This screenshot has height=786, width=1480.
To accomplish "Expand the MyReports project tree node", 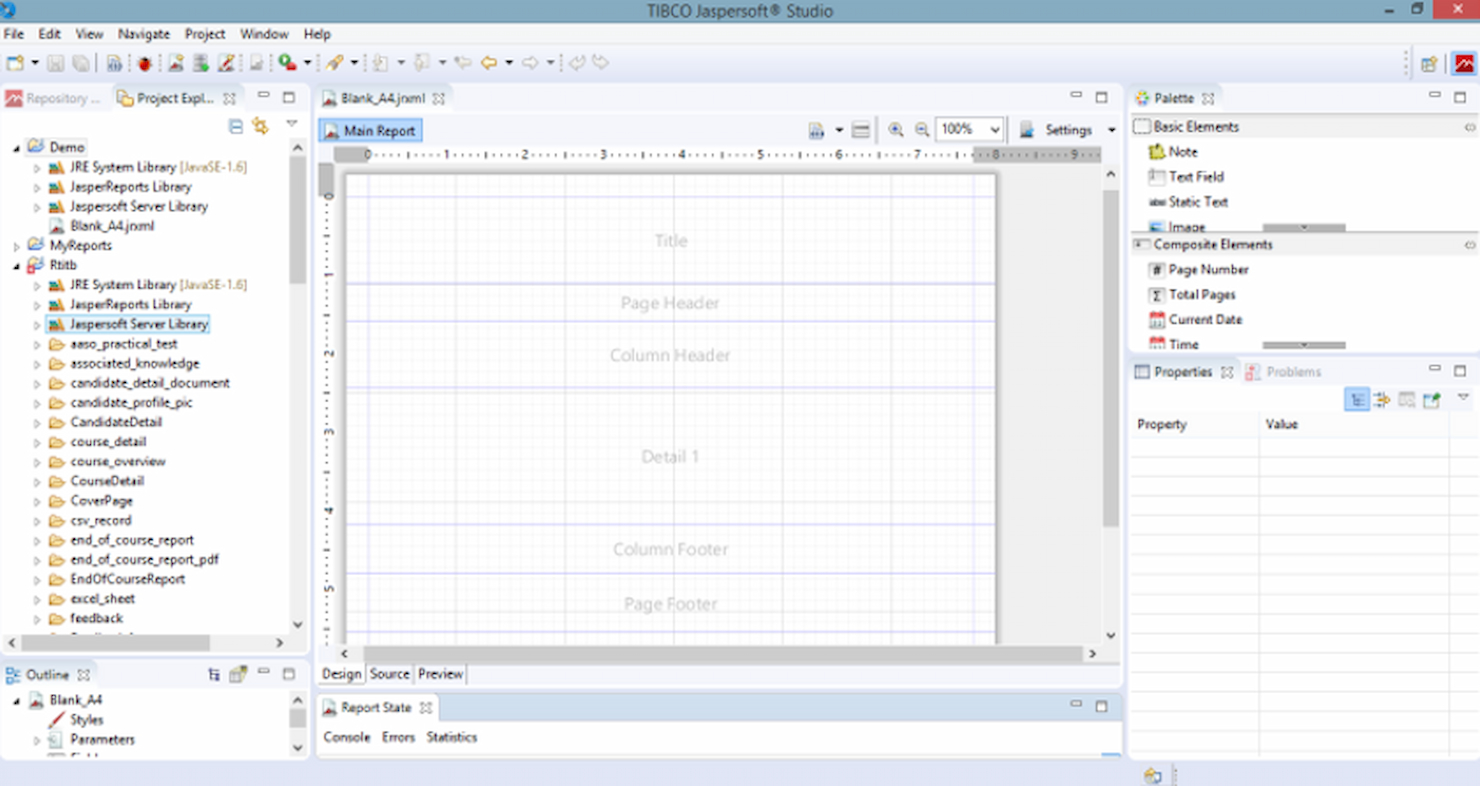I will tap(17, 246).
